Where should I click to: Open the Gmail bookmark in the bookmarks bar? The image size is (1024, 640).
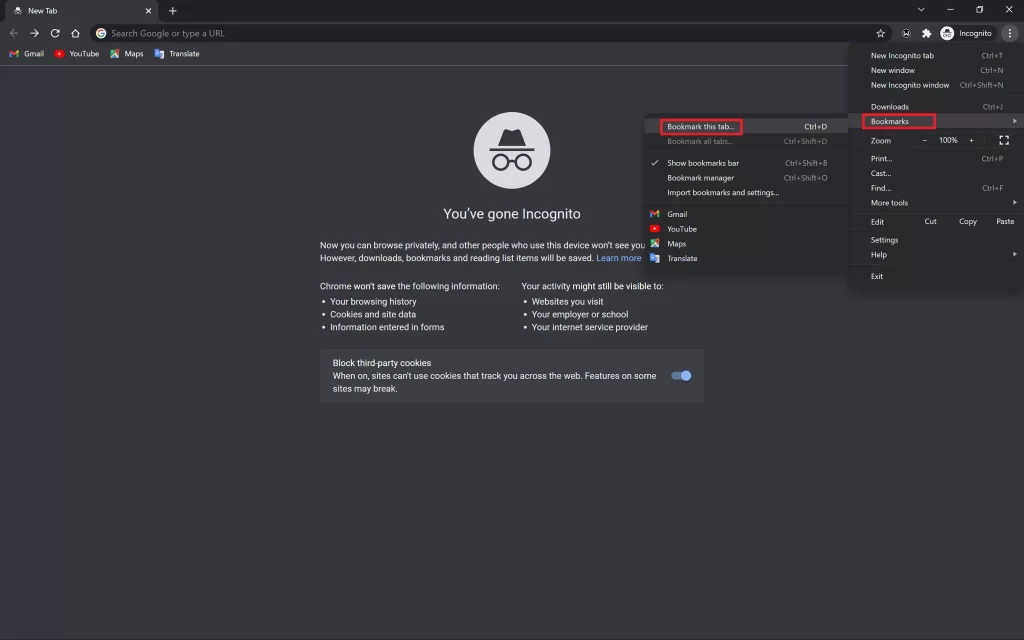[27, 54]
